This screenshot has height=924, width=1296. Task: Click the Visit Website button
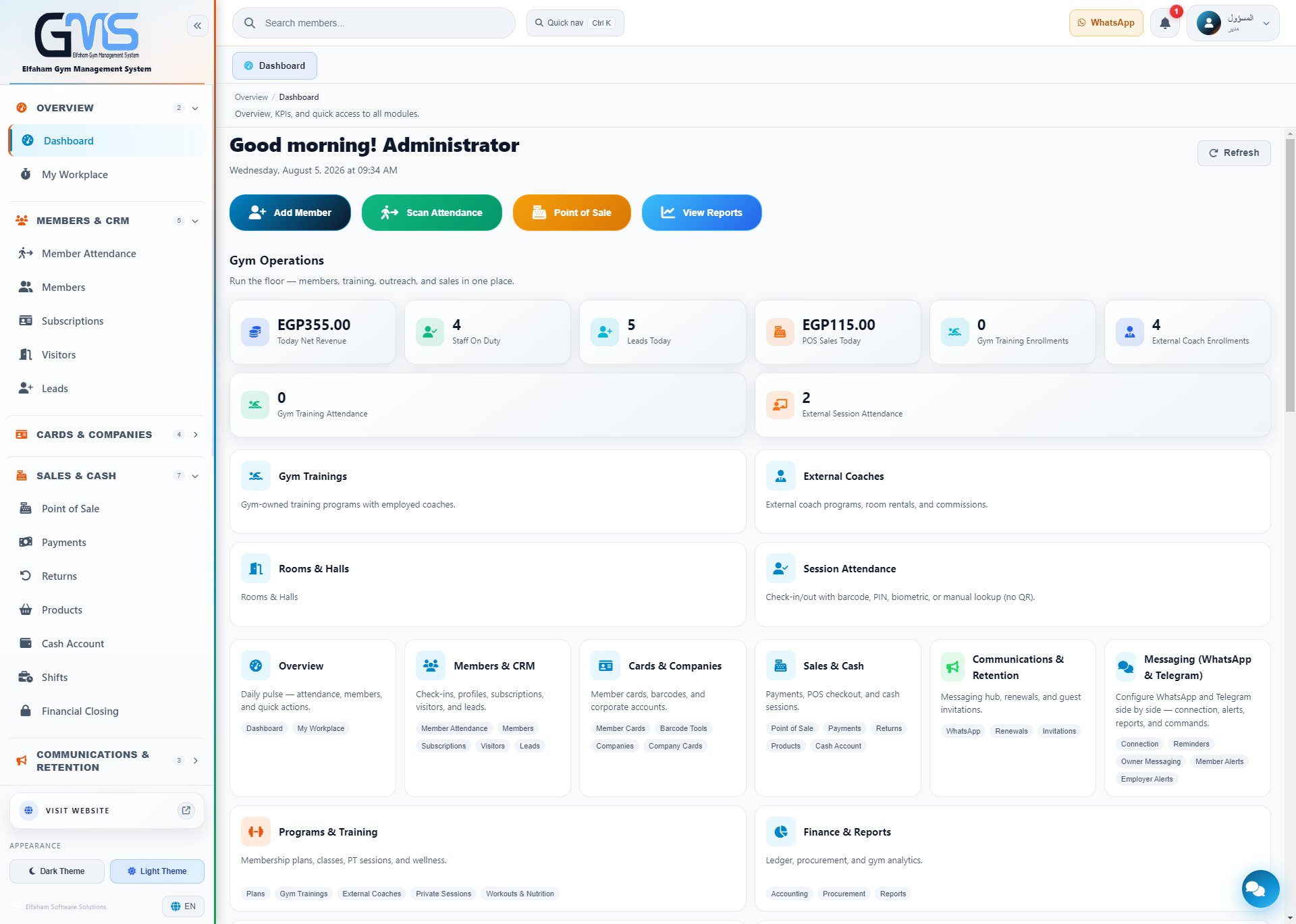coord(107,810)
